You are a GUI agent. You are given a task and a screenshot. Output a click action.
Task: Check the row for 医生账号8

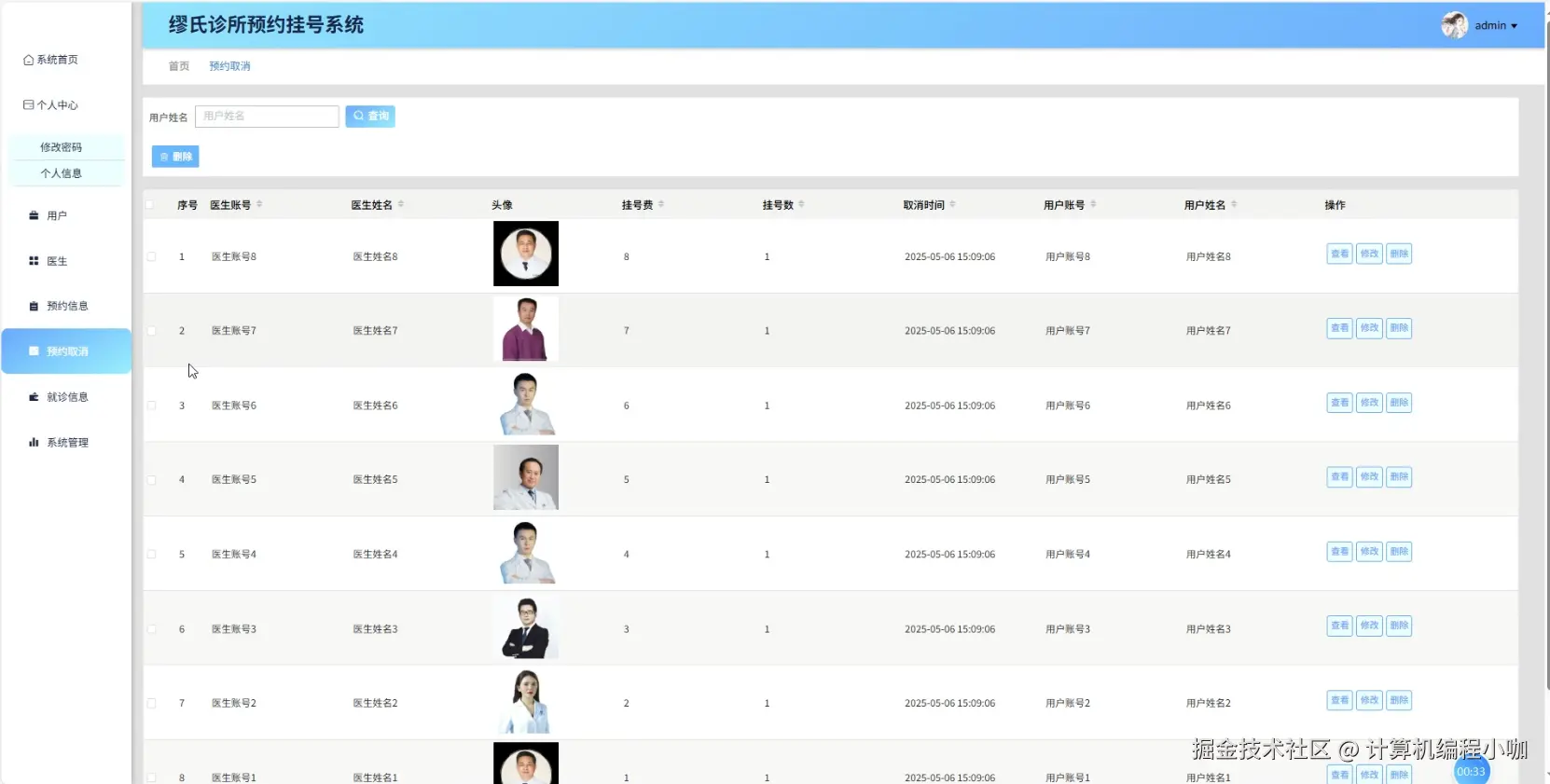pyautogui.click(x=151, y=256)
